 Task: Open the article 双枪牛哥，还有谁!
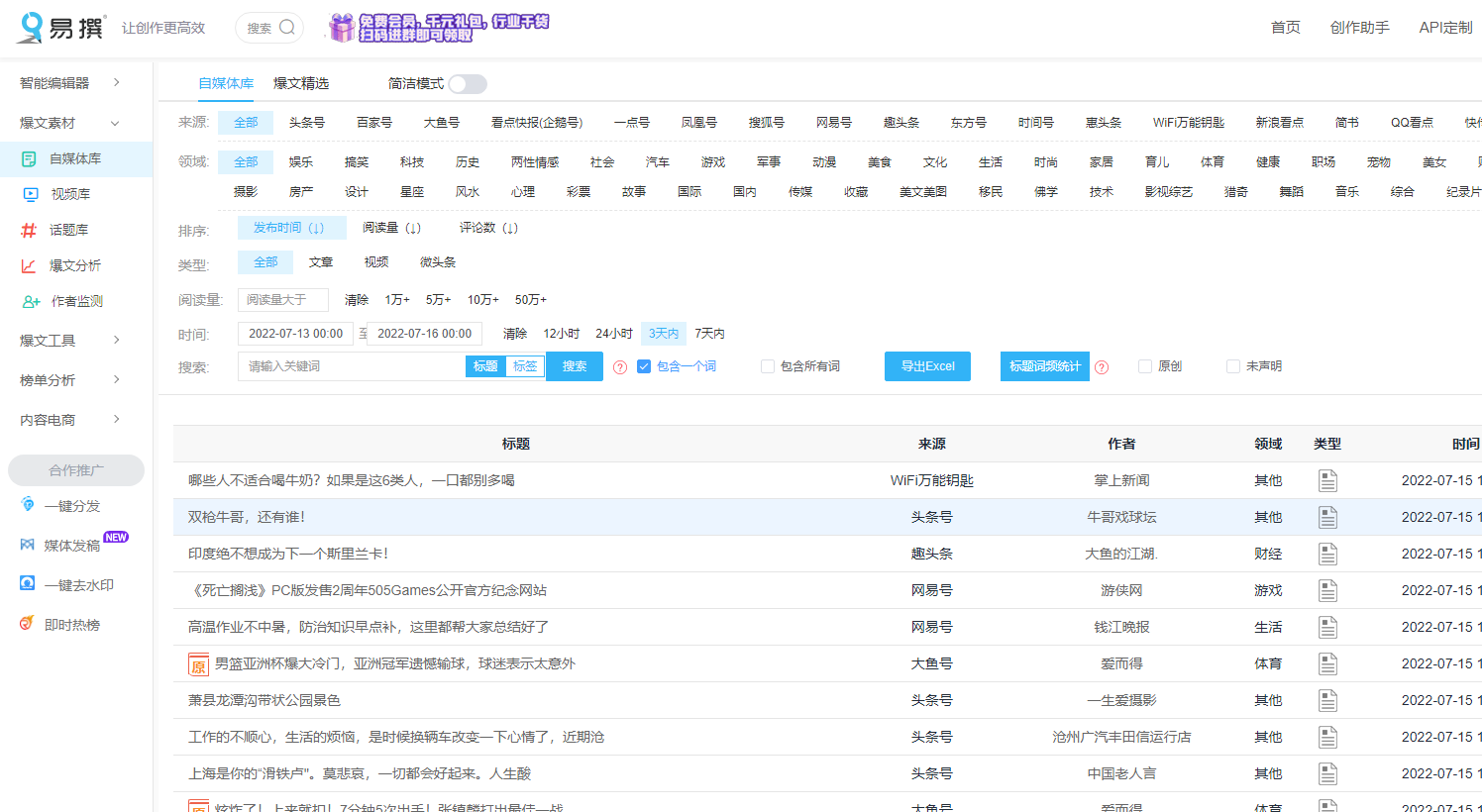247,517
